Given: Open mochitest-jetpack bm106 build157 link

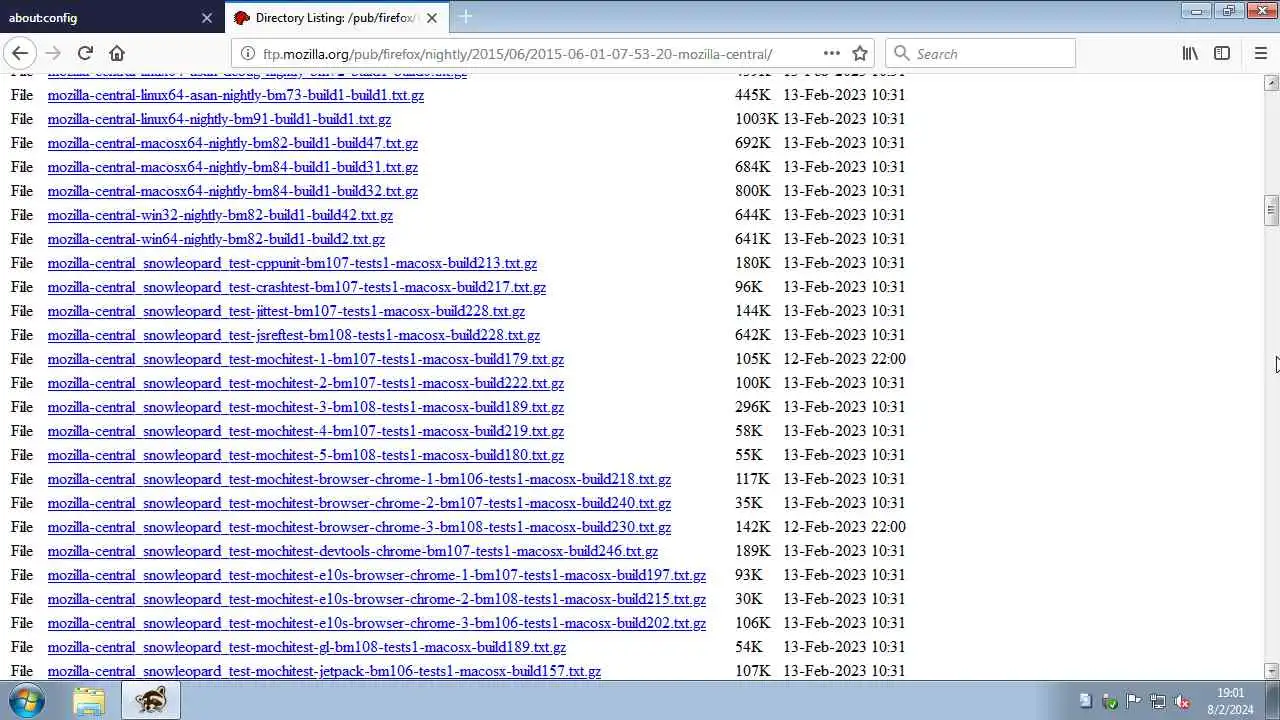Looking at the screenshot, I should [324, 671].
